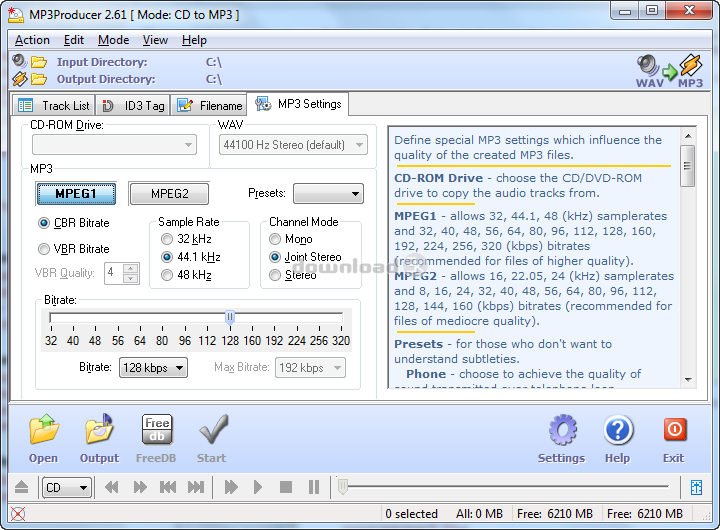
Task: Switch to the Track List tab
Action: click(54, 106)
